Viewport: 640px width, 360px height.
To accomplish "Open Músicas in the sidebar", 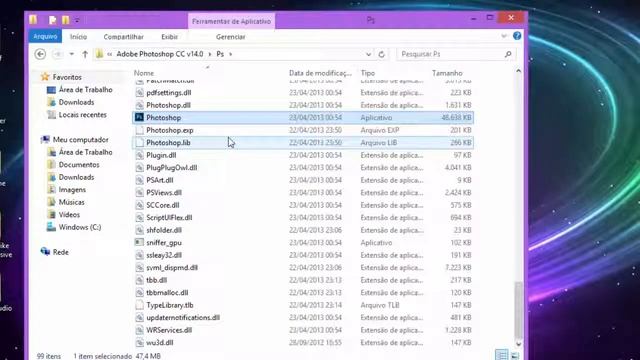I will 71,202.
